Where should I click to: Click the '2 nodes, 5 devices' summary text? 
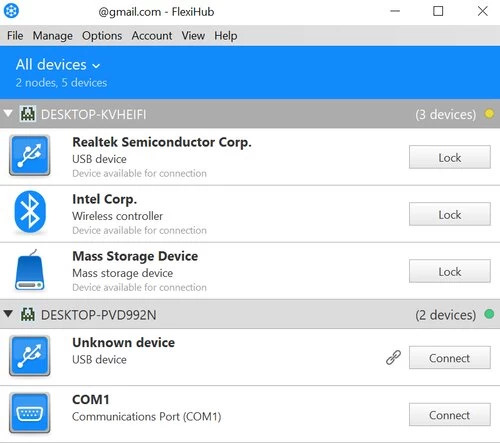61,83
